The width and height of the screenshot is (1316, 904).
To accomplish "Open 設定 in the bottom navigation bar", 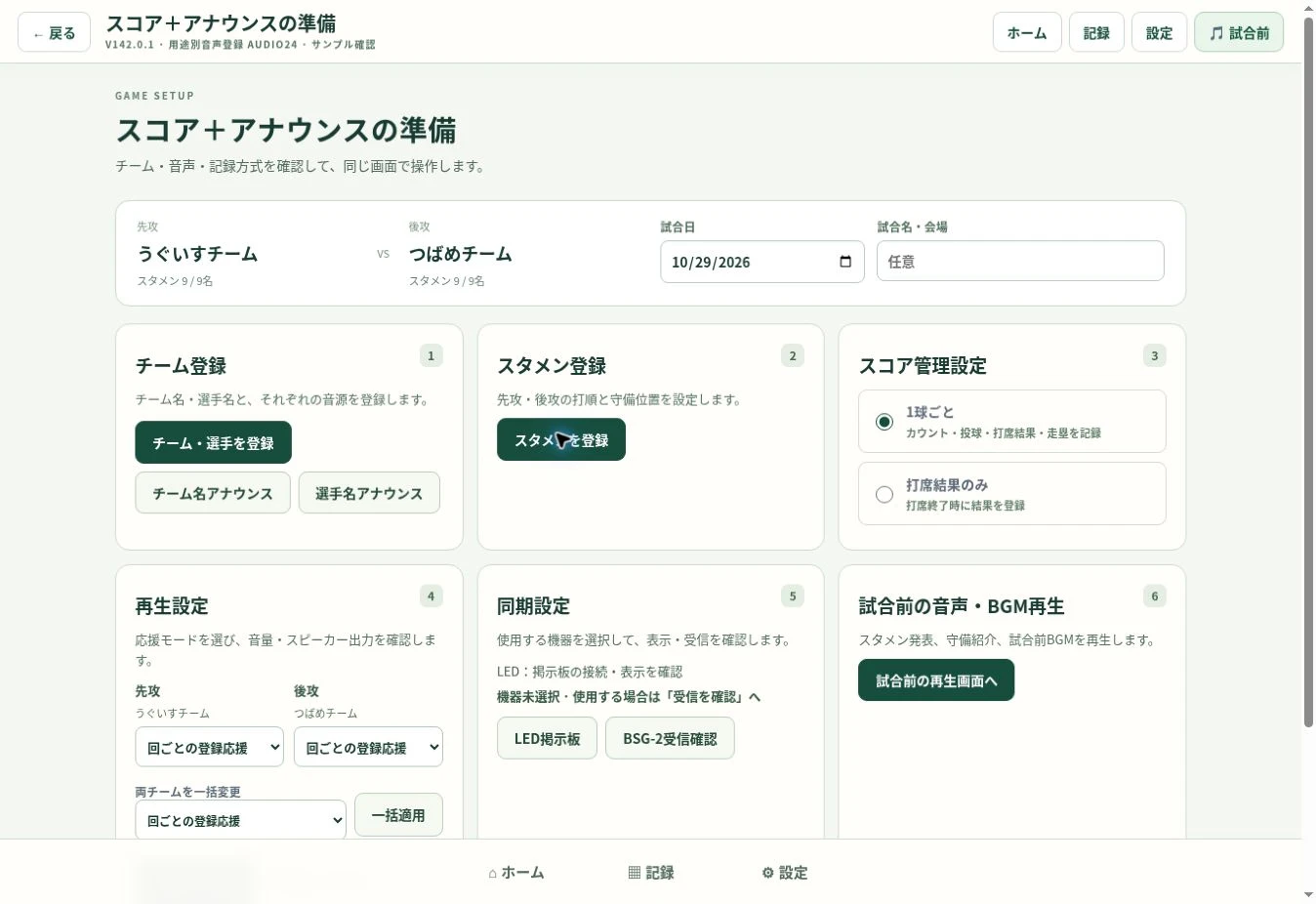I will [x=785, y=872].
